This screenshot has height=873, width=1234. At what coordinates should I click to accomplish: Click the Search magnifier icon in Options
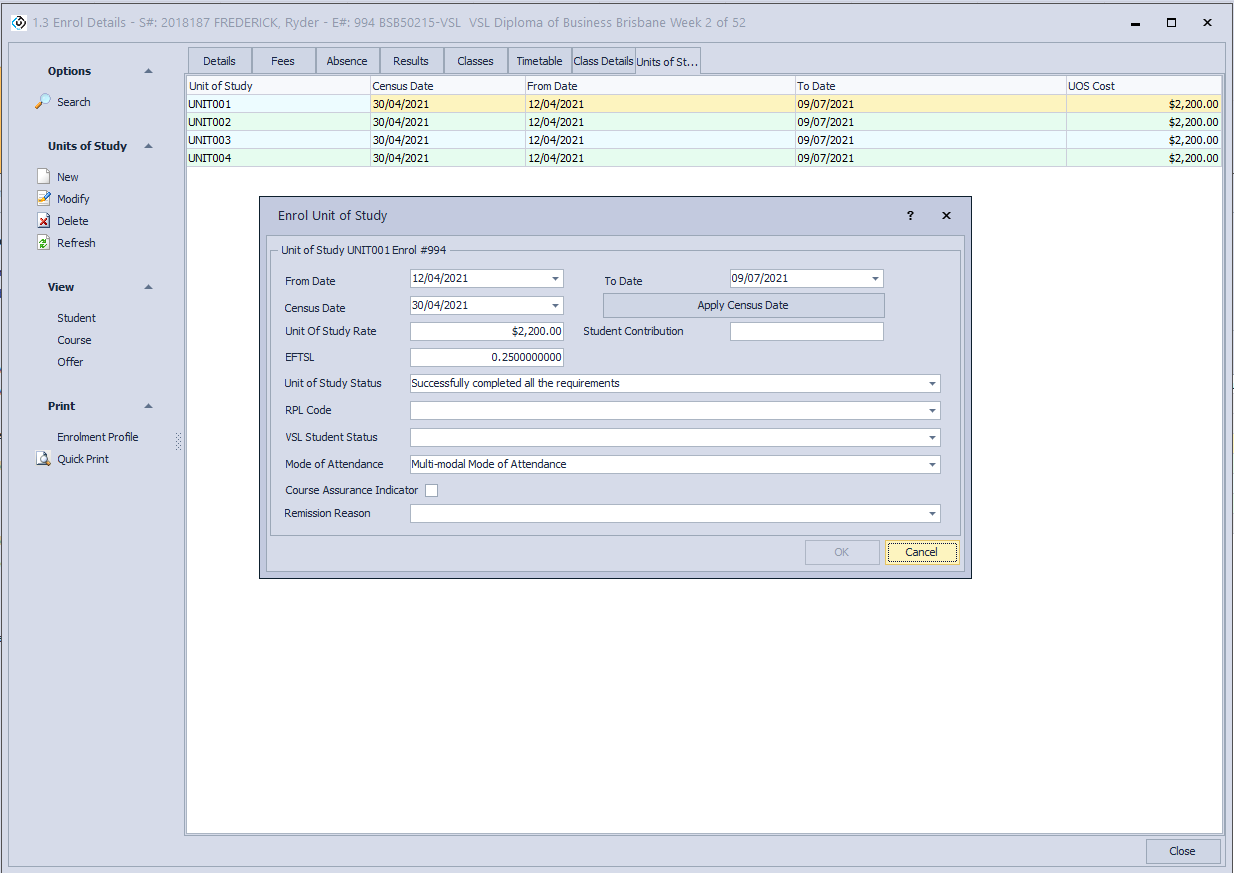[x=44, y=102]
